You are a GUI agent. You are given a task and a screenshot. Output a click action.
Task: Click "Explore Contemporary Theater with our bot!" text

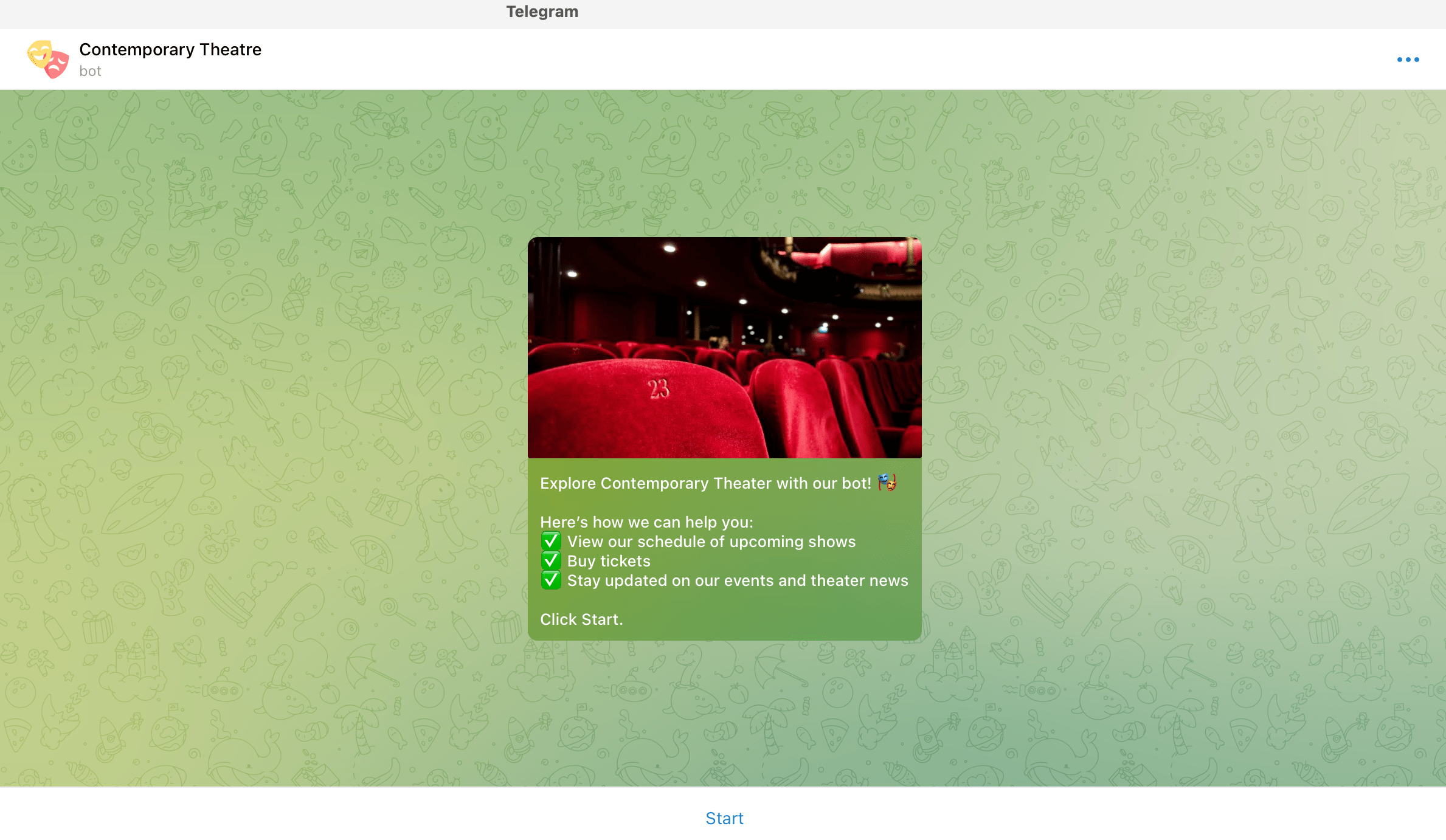click(x=705, y=483)
